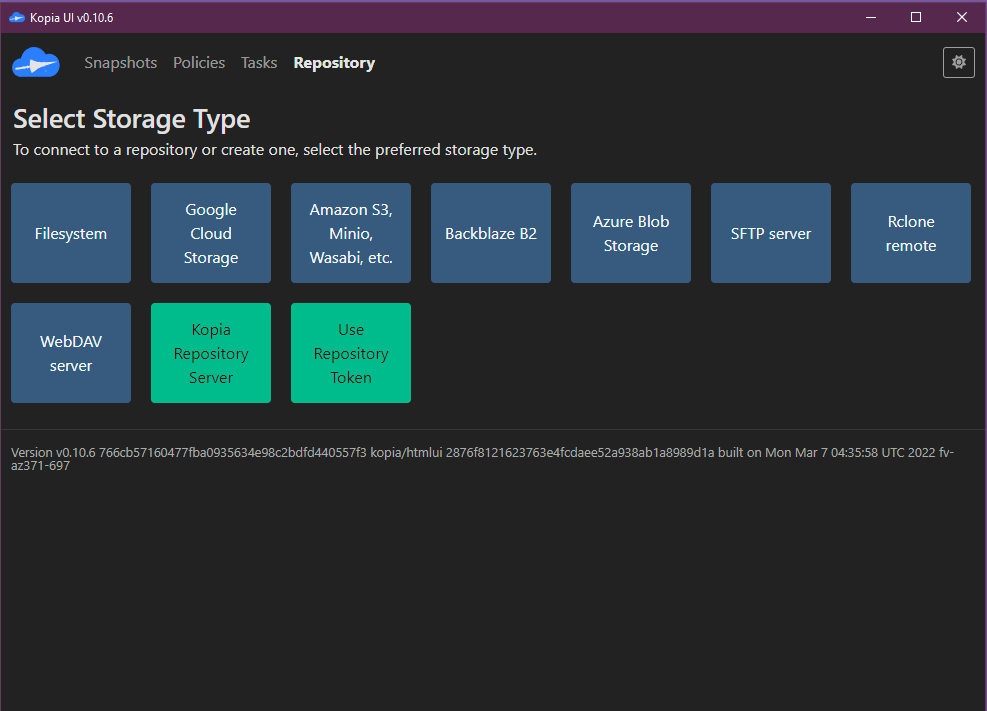Go to the Tasks tab

[x=259, y=63]
